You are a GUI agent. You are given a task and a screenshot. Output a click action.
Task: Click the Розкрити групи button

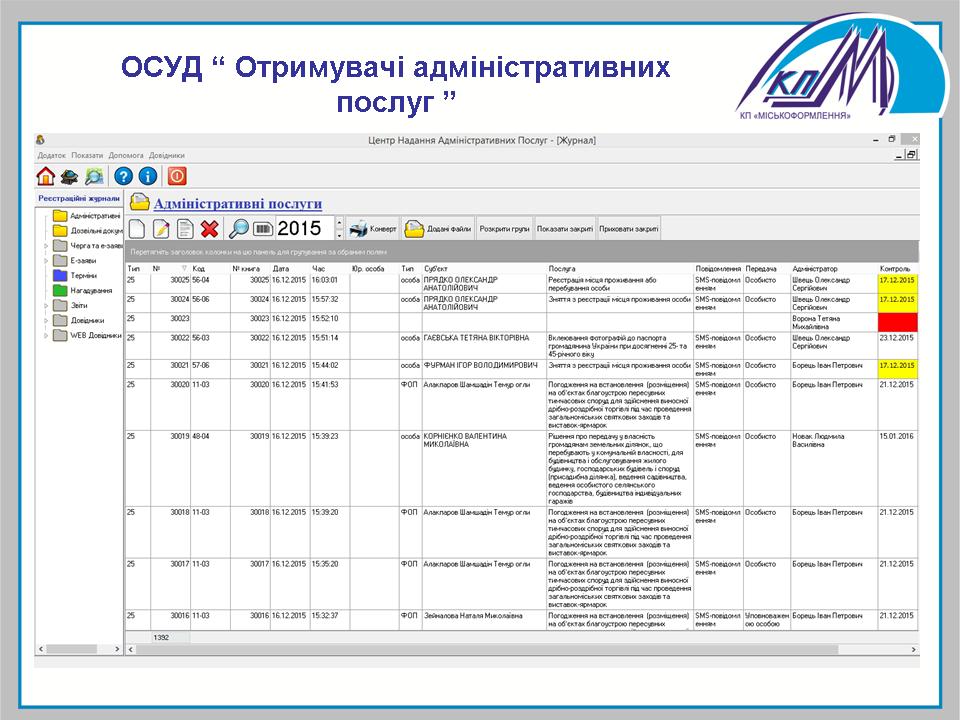[504, 229]
